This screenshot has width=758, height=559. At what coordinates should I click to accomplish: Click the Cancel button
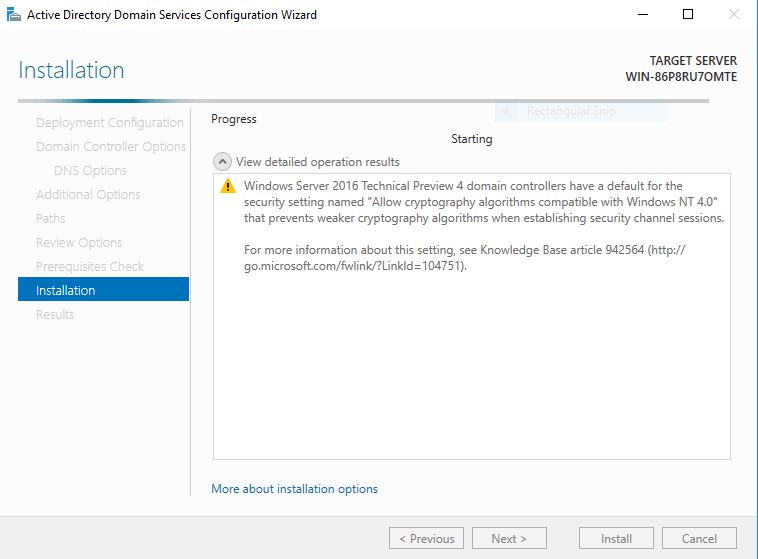tap(699, 538)
